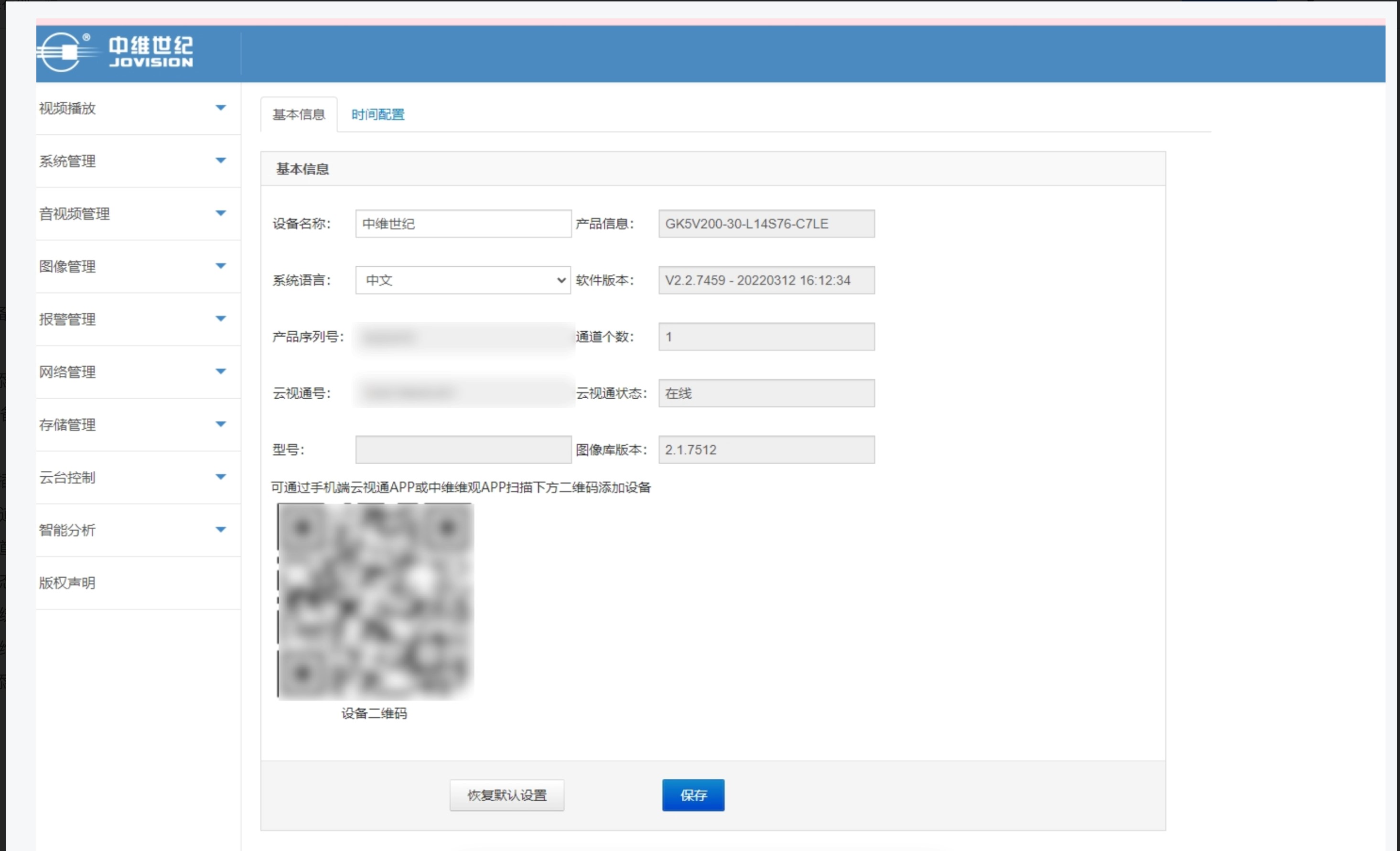Open the 系统语言 dropdown

463,280
